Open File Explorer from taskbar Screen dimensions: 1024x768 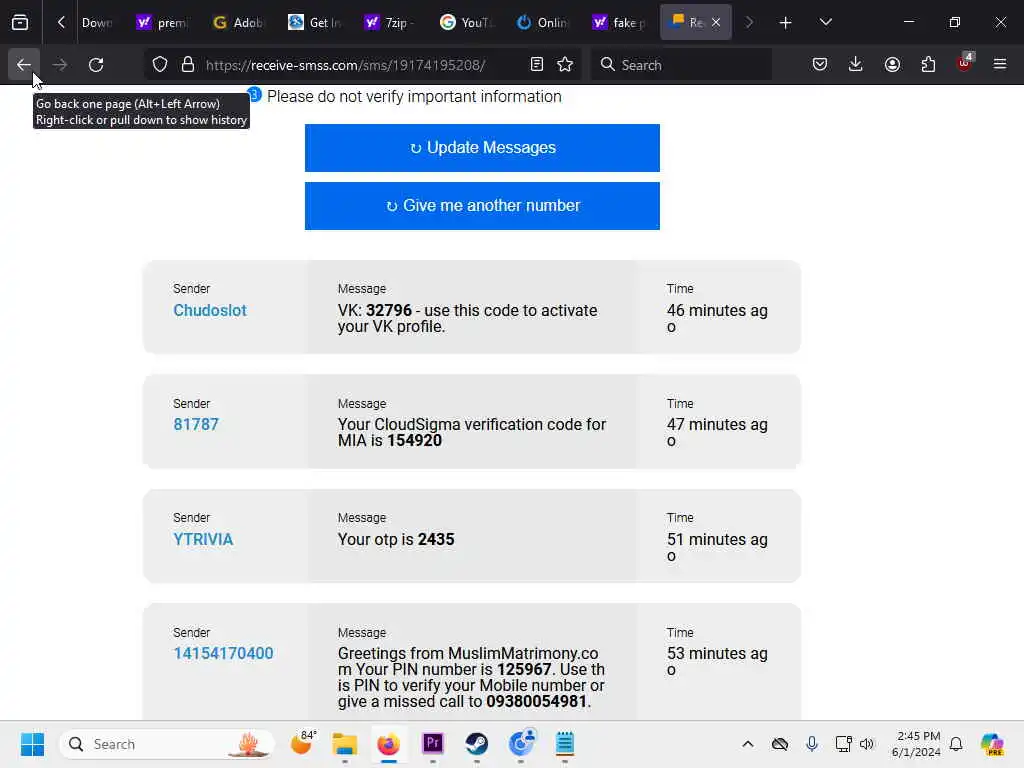pyautogui.click(x=345, y=744)
